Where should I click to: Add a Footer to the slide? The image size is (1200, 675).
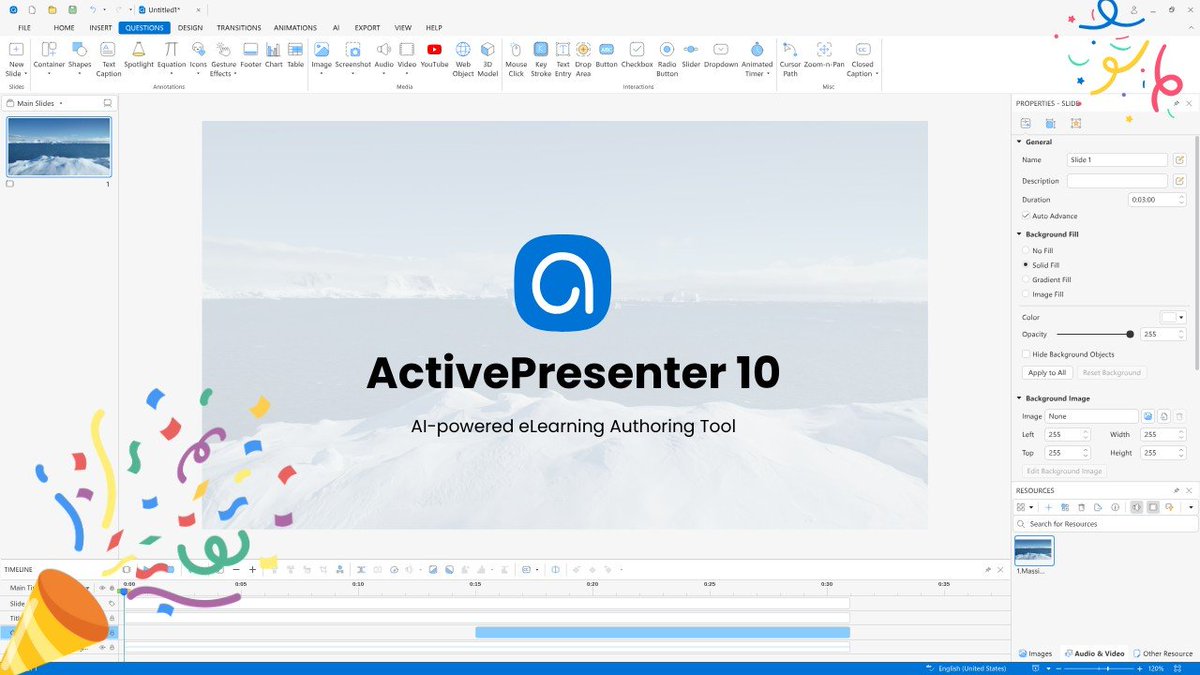250,55
